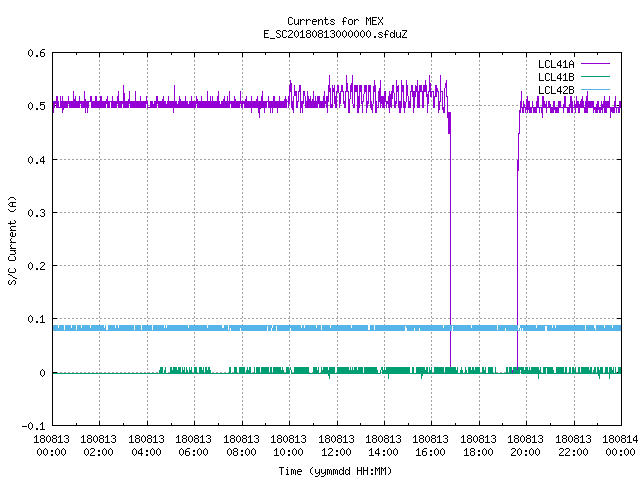Click the x-axis tick '180813 16:00'

pos(431,445)
